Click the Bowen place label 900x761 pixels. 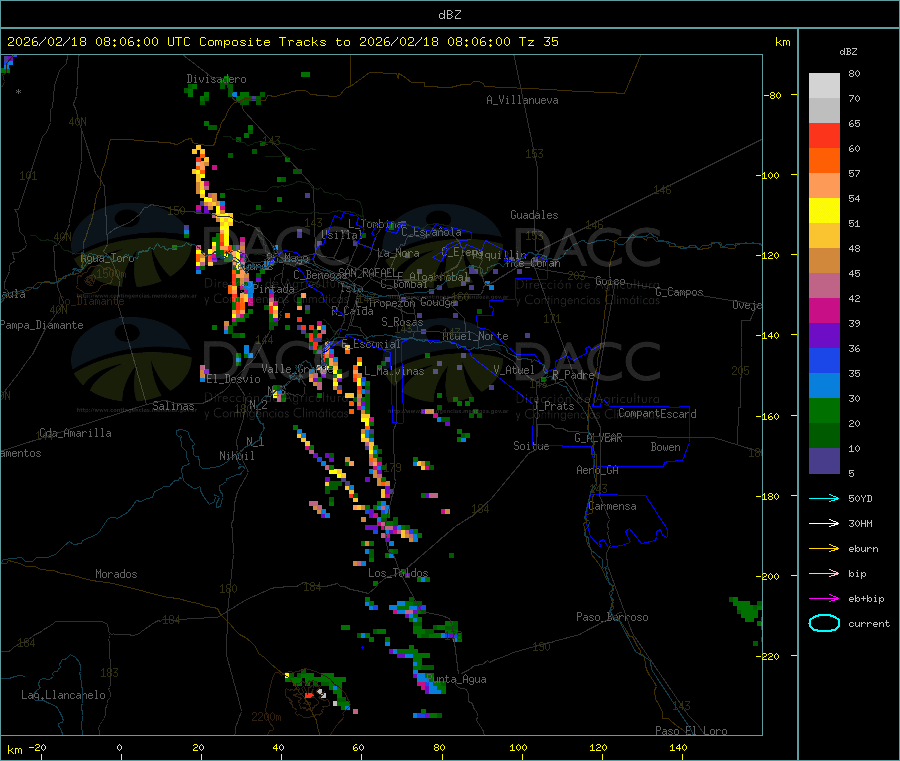coord(665,447)
